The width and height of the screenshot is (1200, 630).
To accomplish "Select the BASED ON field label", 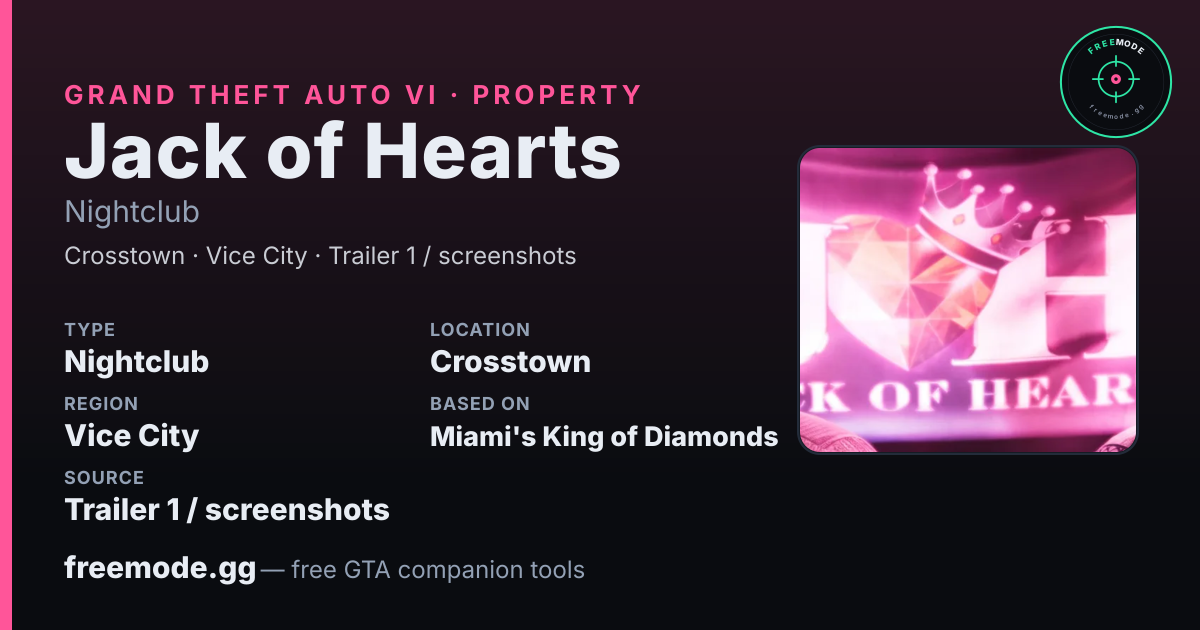I will pyautogui.click(x=480, y=404).
